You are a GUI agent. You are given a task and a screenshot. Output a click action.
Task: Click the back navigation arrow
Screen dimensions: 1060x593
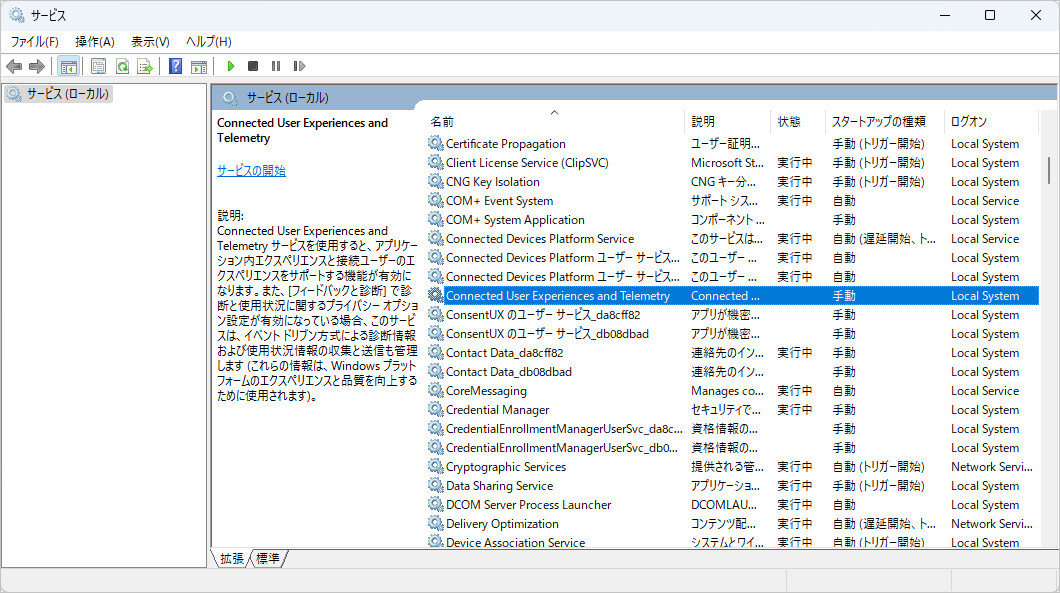pyautogui.click(x=14, y=66)
